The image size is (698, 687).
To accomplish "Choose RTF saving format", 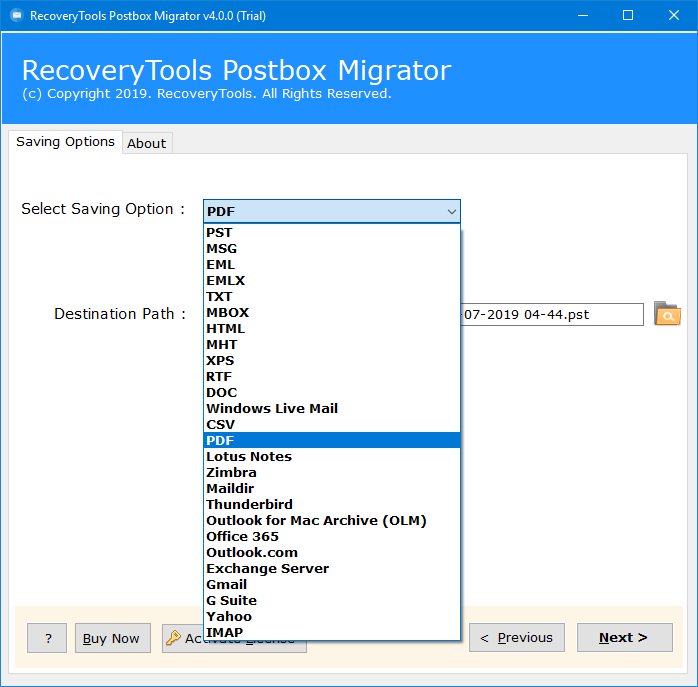I will (332, 377).
